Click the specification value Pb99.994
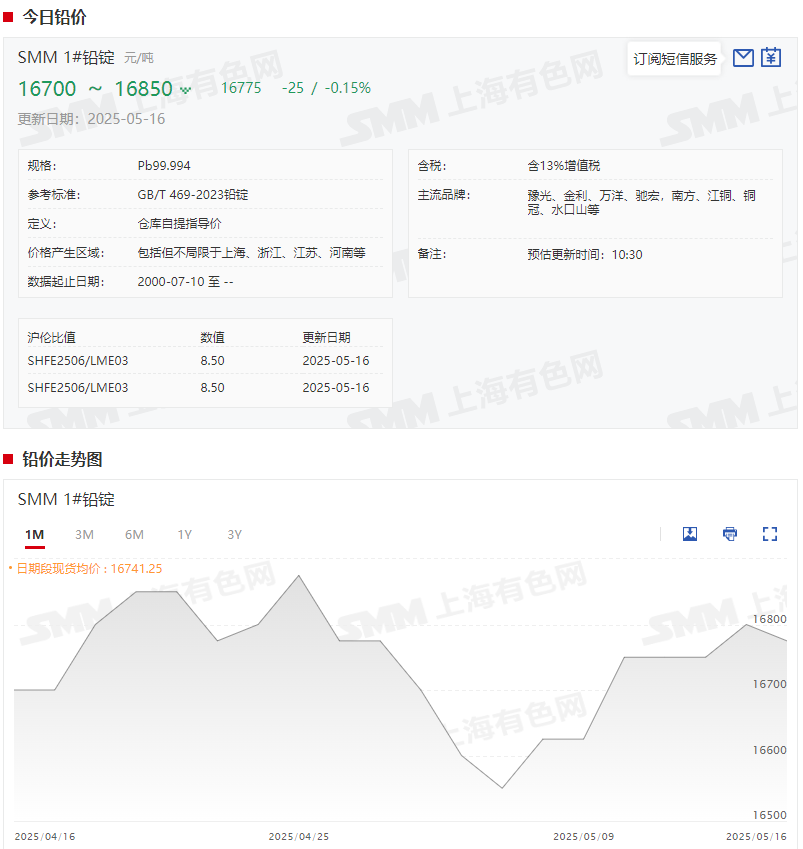Viewport: 803px width, 849px height. [x=164, y=166]
